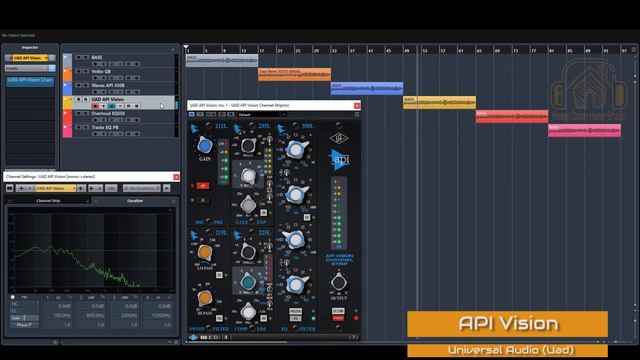Click the second 550L EQ band knob
This screenshot has width=640, height=360.
point(296,195)
